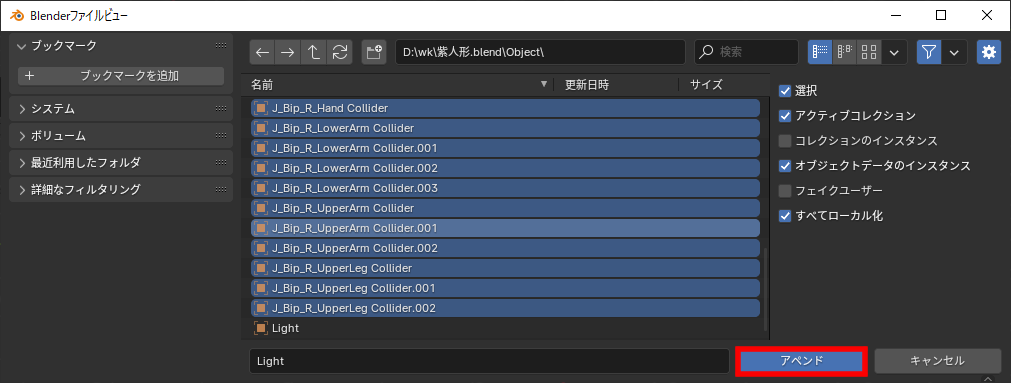Collapse the ブックマーク panel
Screen dimensions: 1011x383
coord(21,46)
